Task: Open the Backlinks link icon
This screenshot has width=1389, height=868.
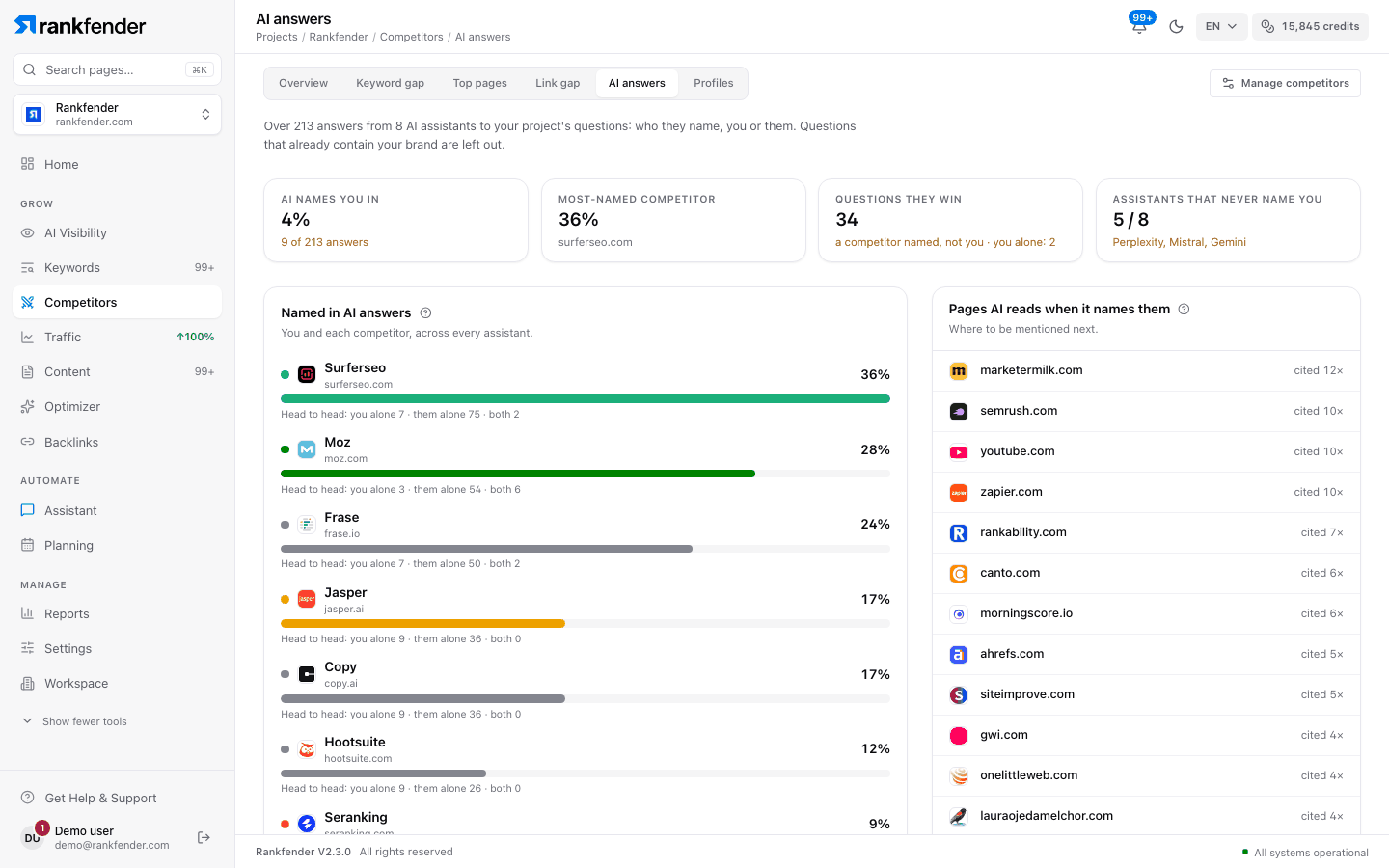Action: [27, 442]
